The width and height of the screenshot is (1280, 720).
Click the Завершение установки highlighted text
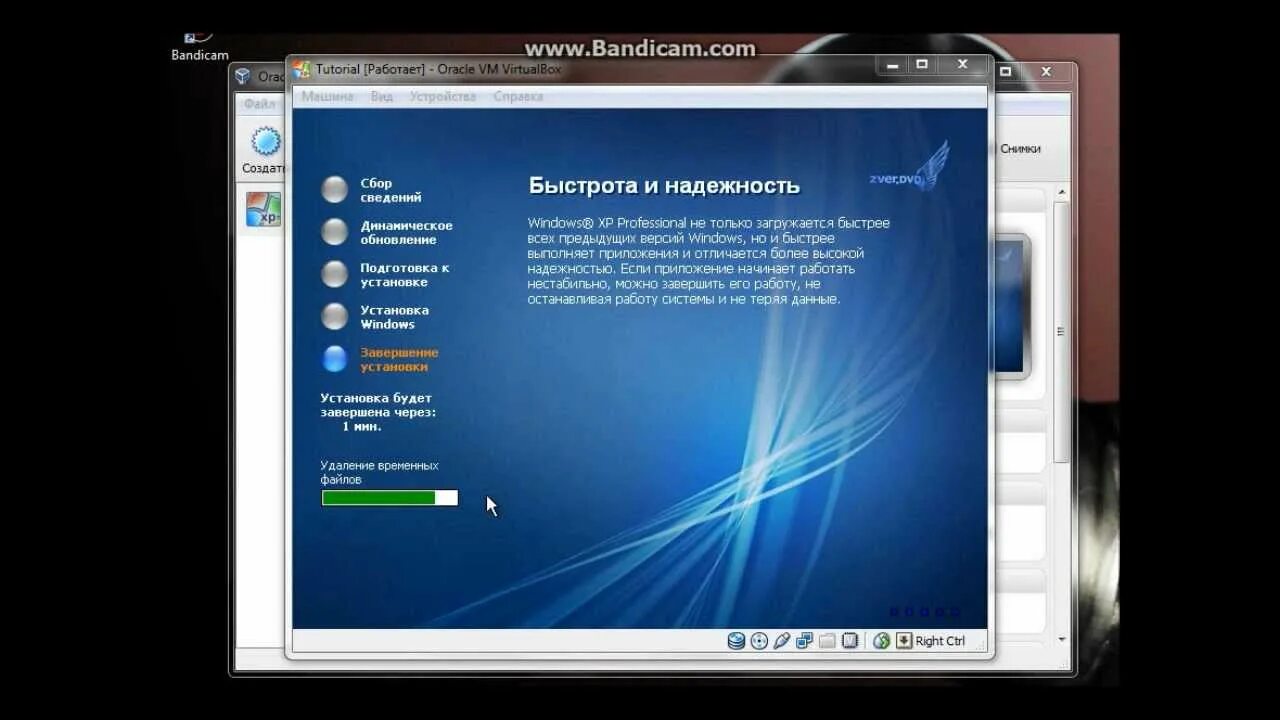coord(399,359)
